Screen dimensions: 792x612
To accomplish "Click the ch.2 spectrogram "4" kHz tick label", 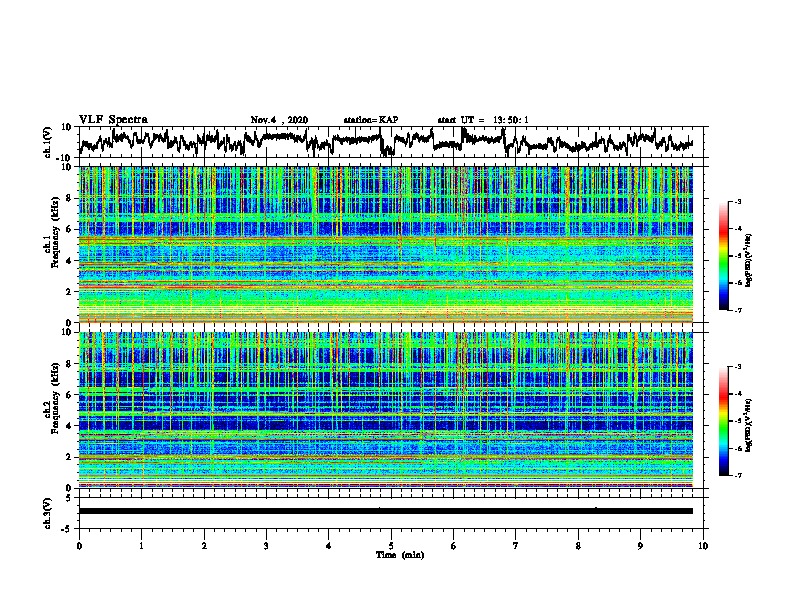I will pos(69,426).
